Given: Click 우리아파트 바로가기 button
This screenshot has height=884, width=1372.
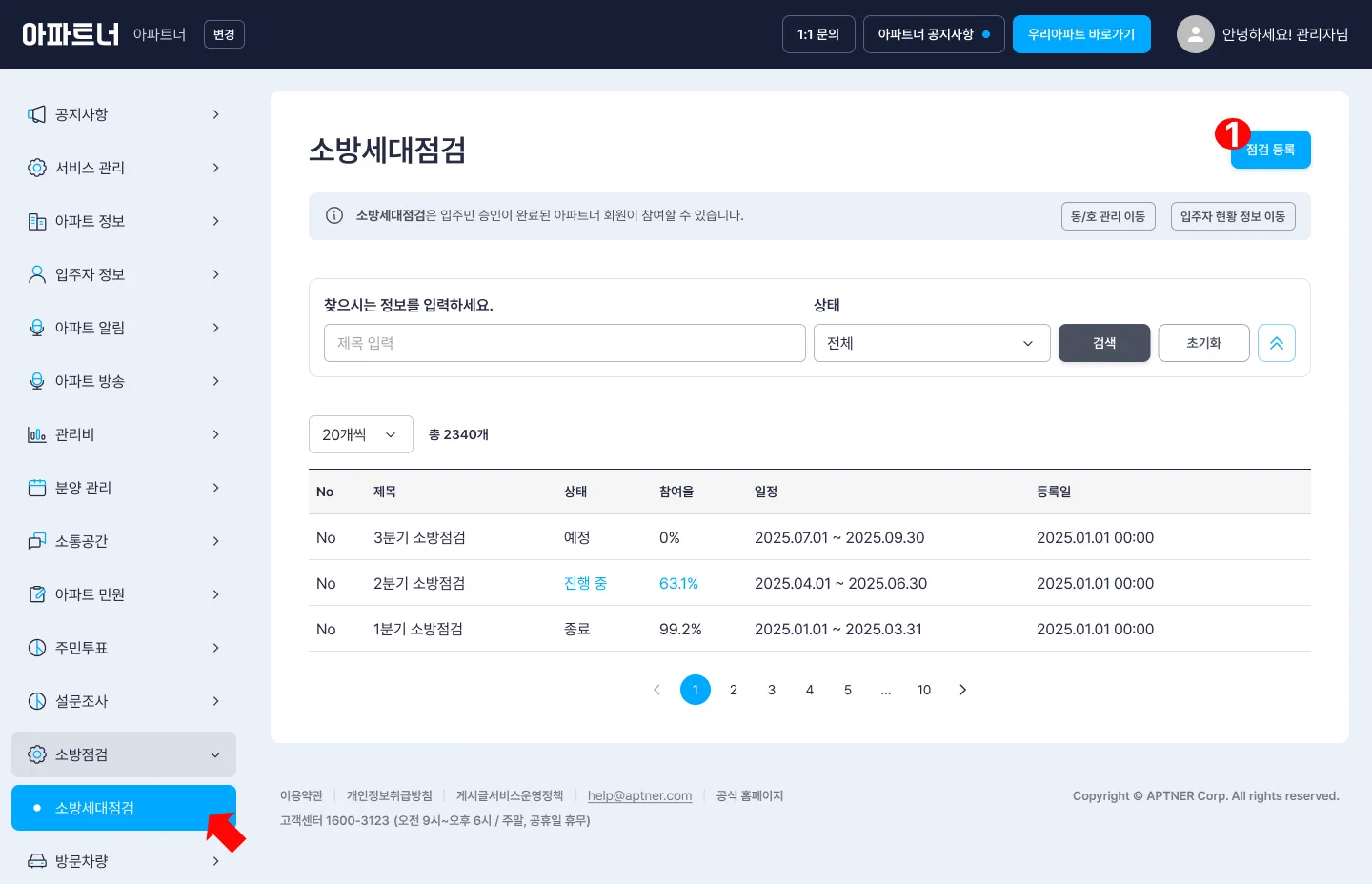Looking at the screenshot, I should pyautogui.click(x=1081, y=34).
